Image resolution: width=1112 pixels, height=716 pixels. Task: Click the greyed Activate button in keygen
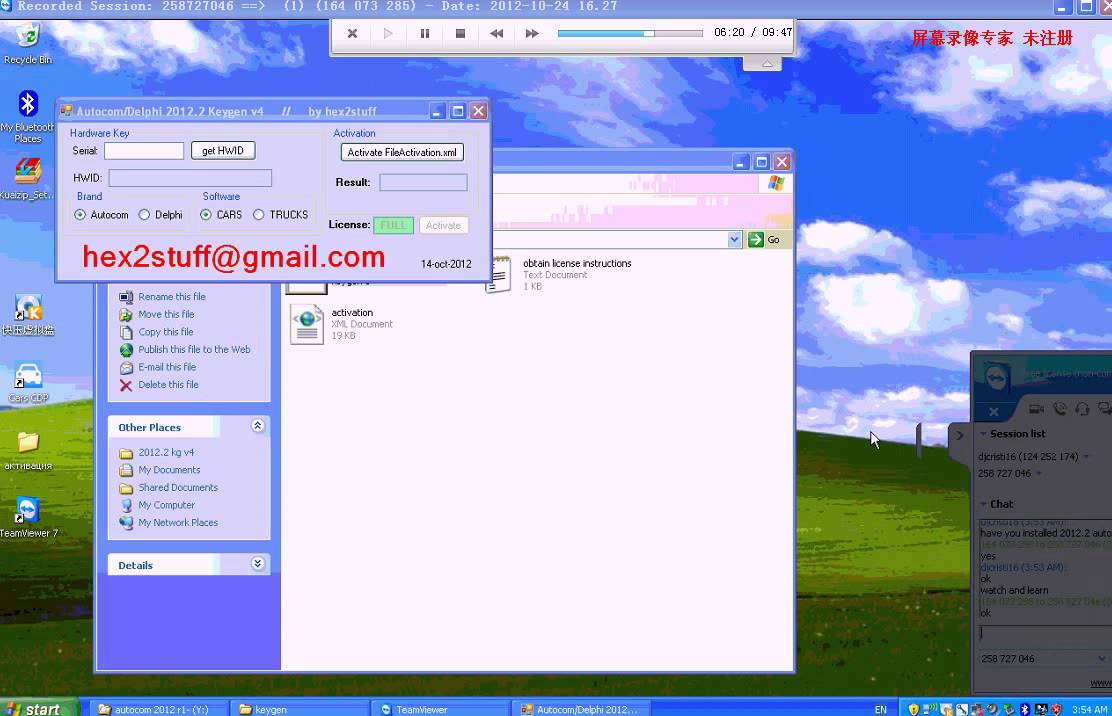443,225
